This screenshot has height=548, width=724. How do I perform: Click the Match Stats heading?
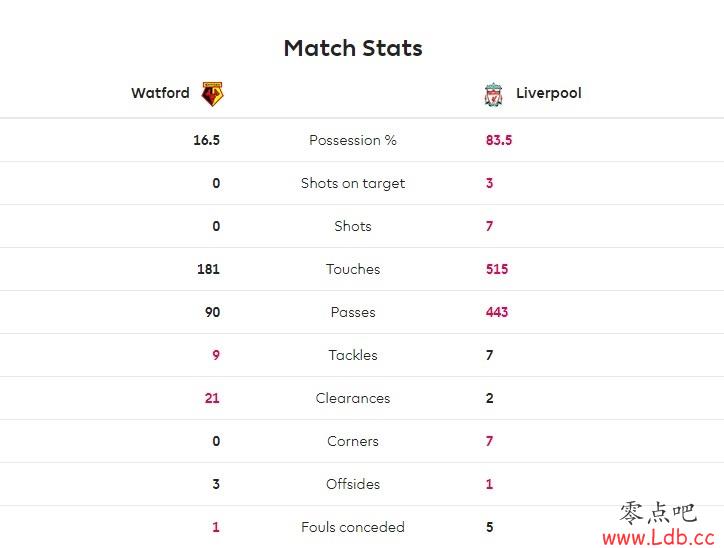pos(353,48)
